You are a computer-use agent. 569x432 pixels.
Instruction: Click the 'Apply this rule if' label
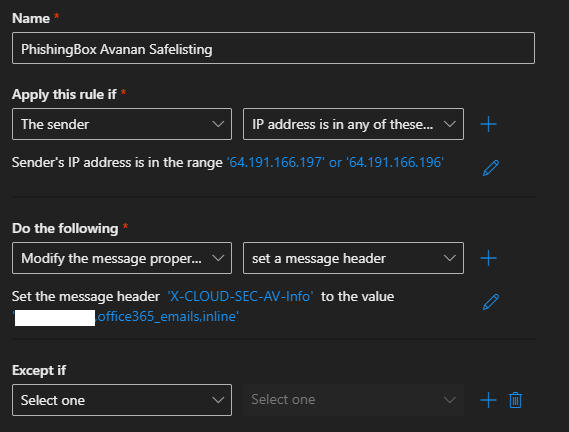(x=64, y=94)
